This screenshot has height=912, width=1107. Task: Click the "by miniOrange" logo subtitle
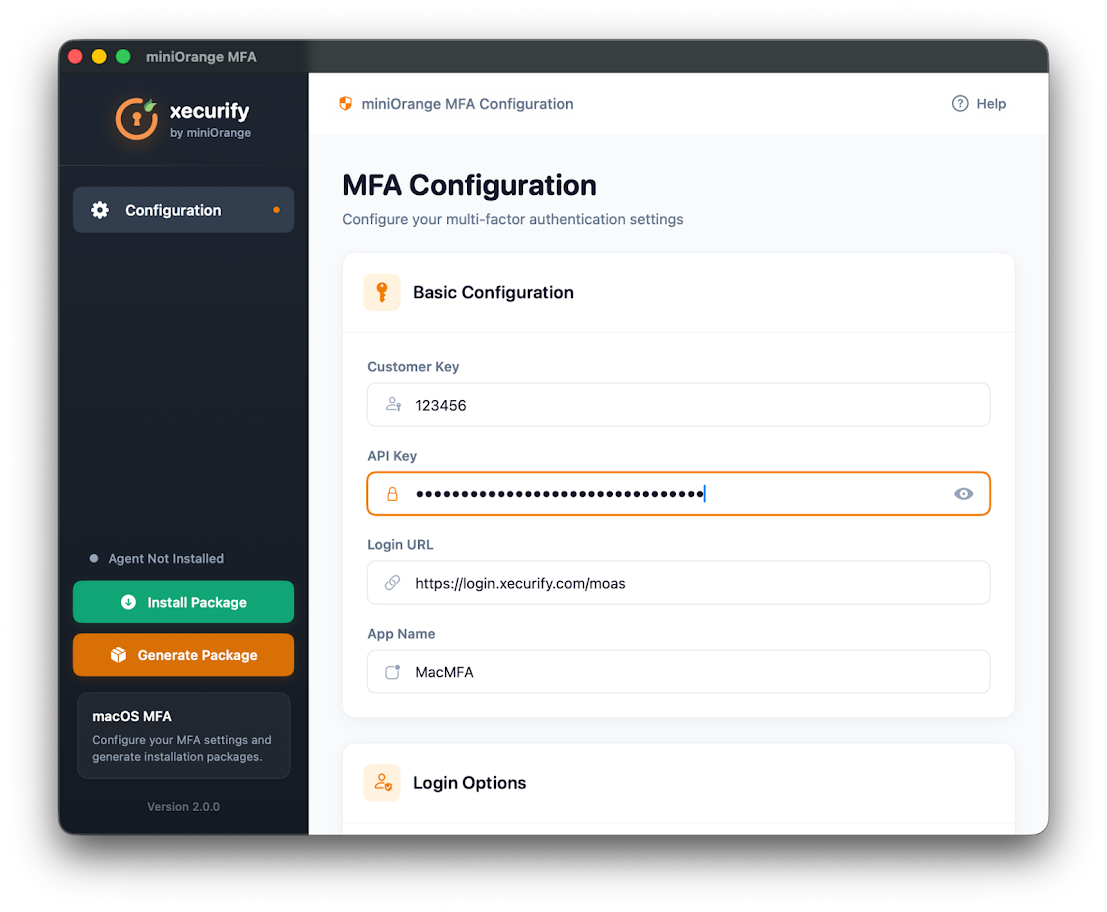[210, 133]
